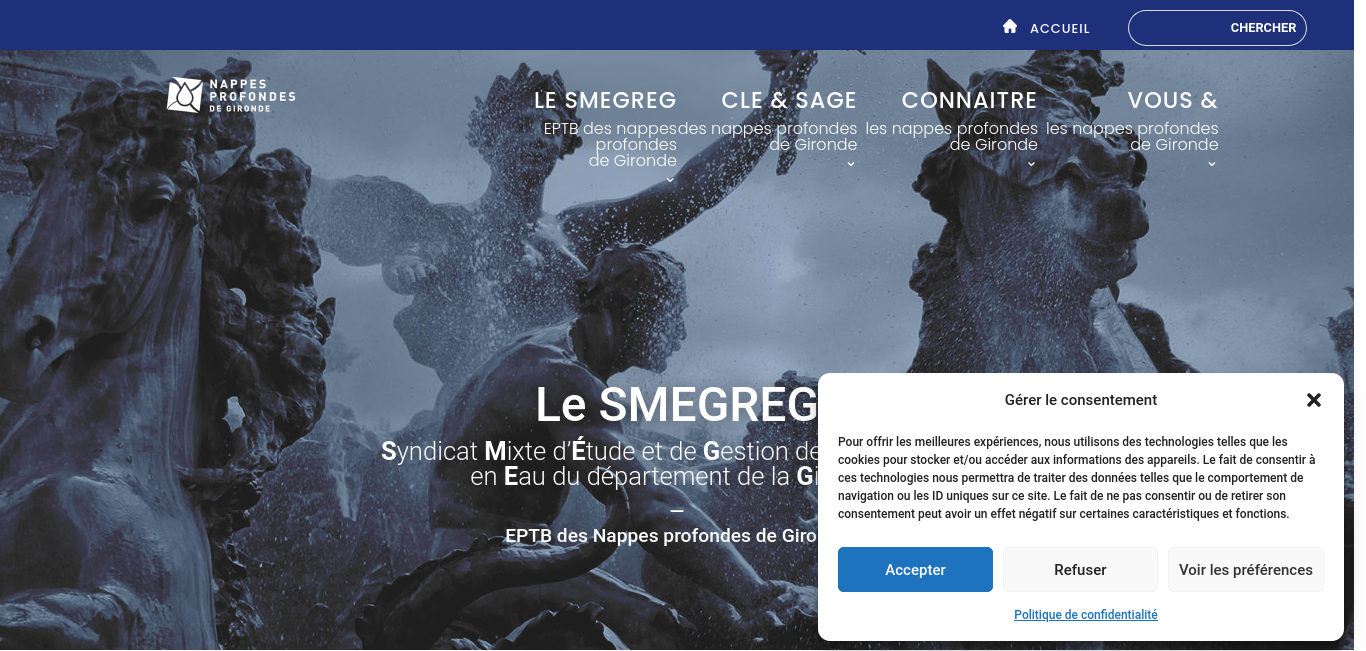The height and width of the screenshot is (651, 1366).
Task: Open the VOUS & menu
Action: click(1172, 100)
